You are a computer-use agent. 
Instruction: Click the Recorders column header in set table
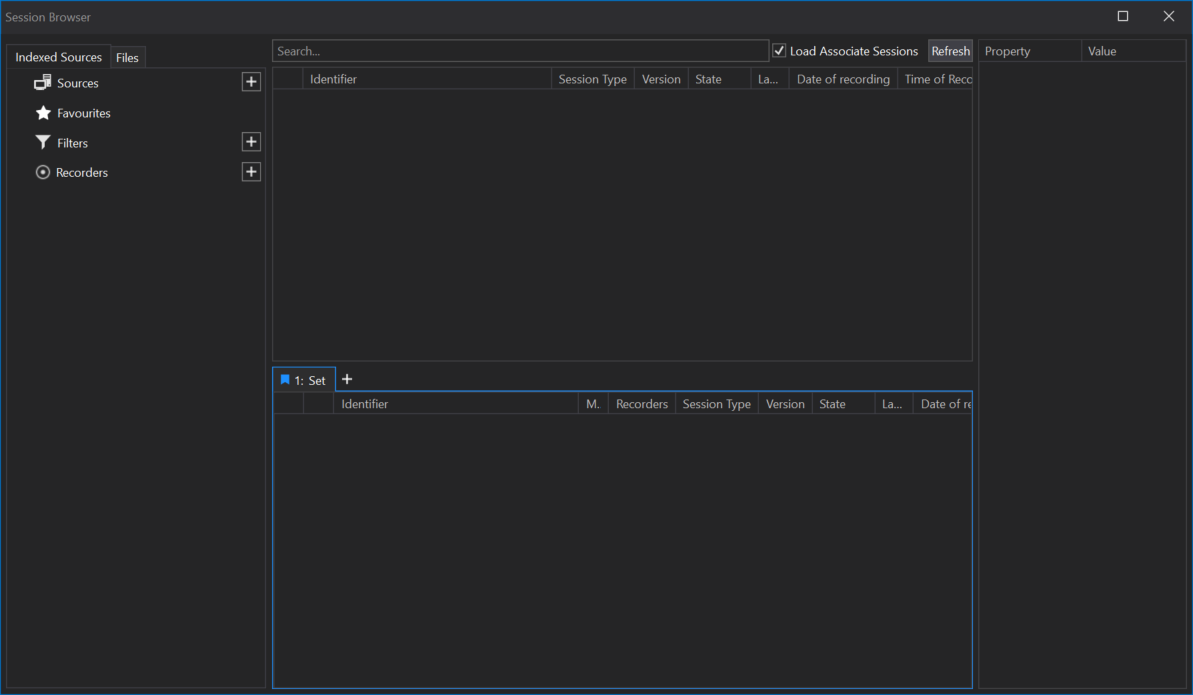(641, 404)
